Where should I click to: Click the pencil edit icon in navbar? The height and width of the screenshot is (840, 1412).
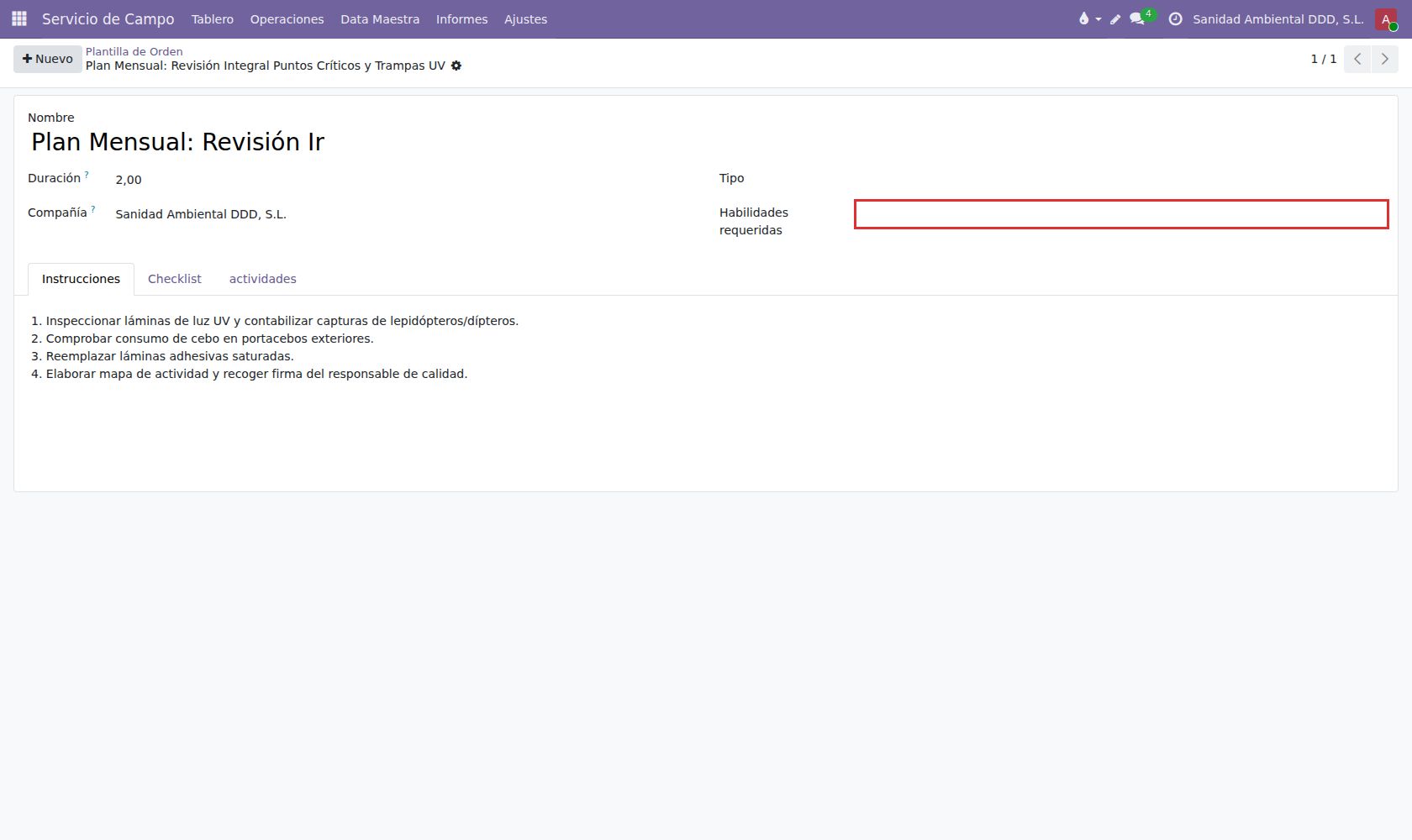tap(1115, 19)
